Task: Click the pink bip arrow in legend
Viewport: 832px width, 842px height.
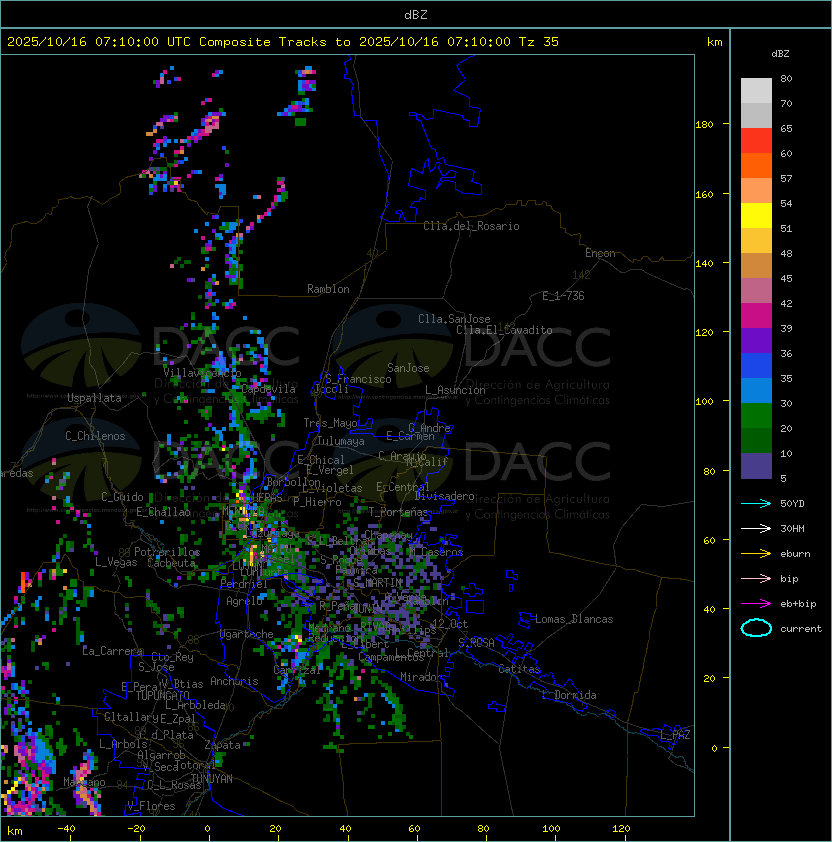Action: pyautogui.click(x=756, y=578)
